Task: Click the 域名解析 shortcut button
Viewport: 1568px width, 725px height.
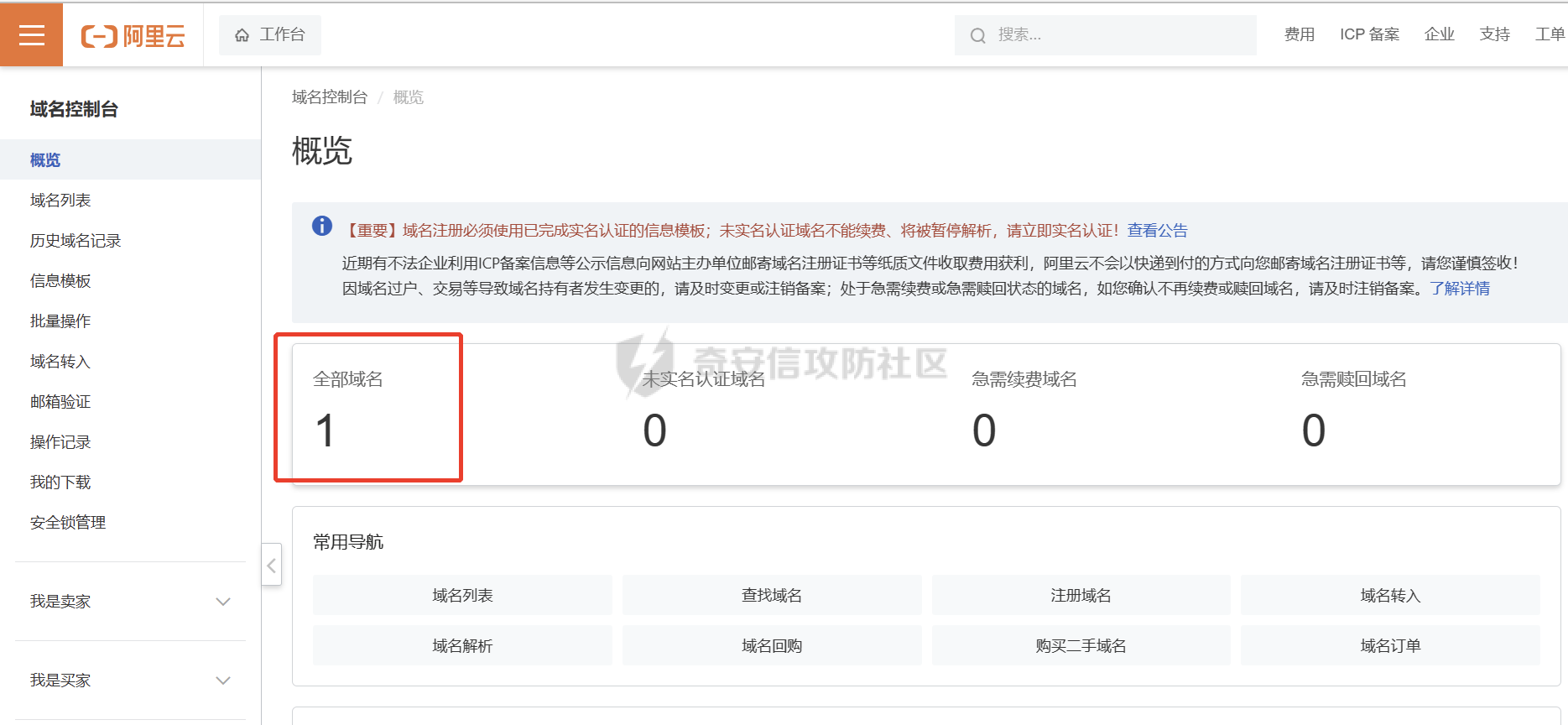Action: pyautogui.click(x=462, y=646)
